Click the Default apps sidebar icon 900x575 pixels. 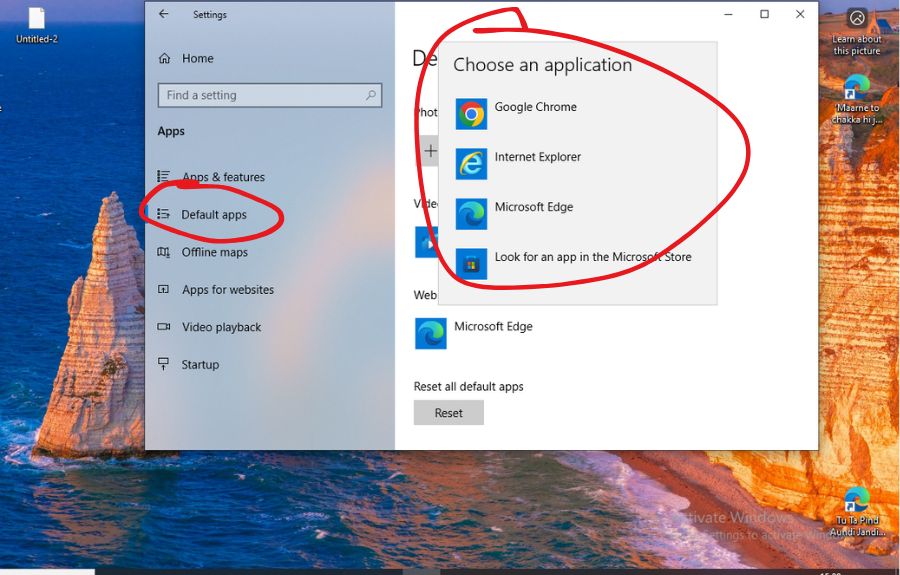164,213
